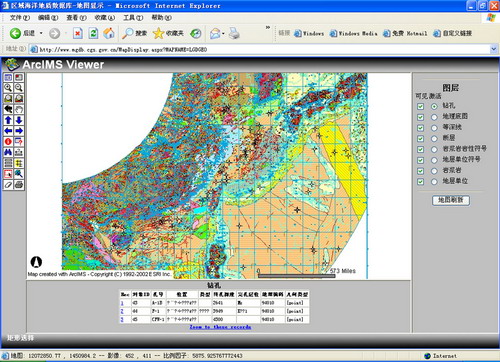
Task: Pan map east with right arrow
Action: point(19,131)
